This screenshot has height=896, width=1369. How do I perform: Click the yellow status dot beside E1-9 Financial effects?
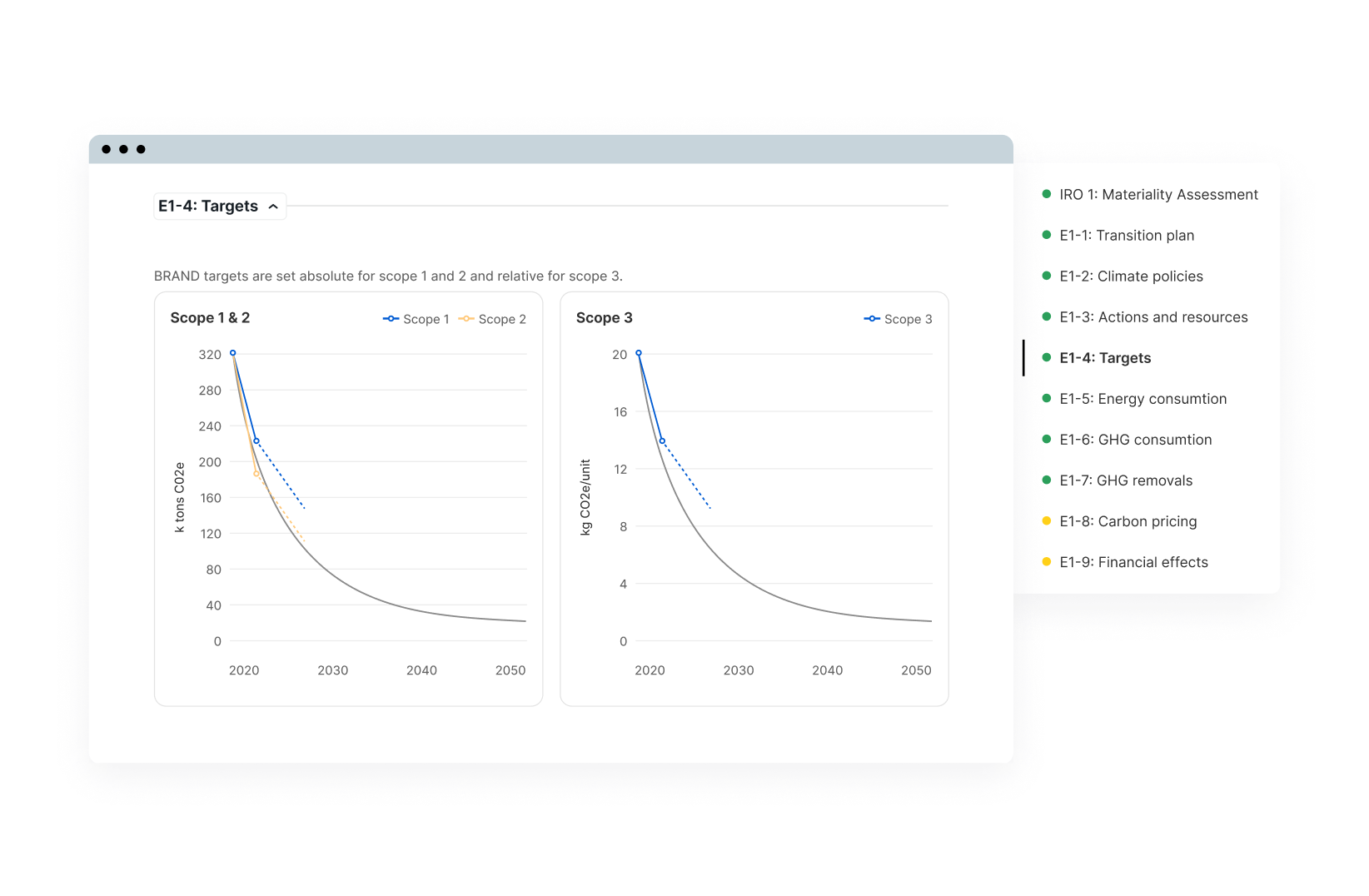coord(1046,561)
